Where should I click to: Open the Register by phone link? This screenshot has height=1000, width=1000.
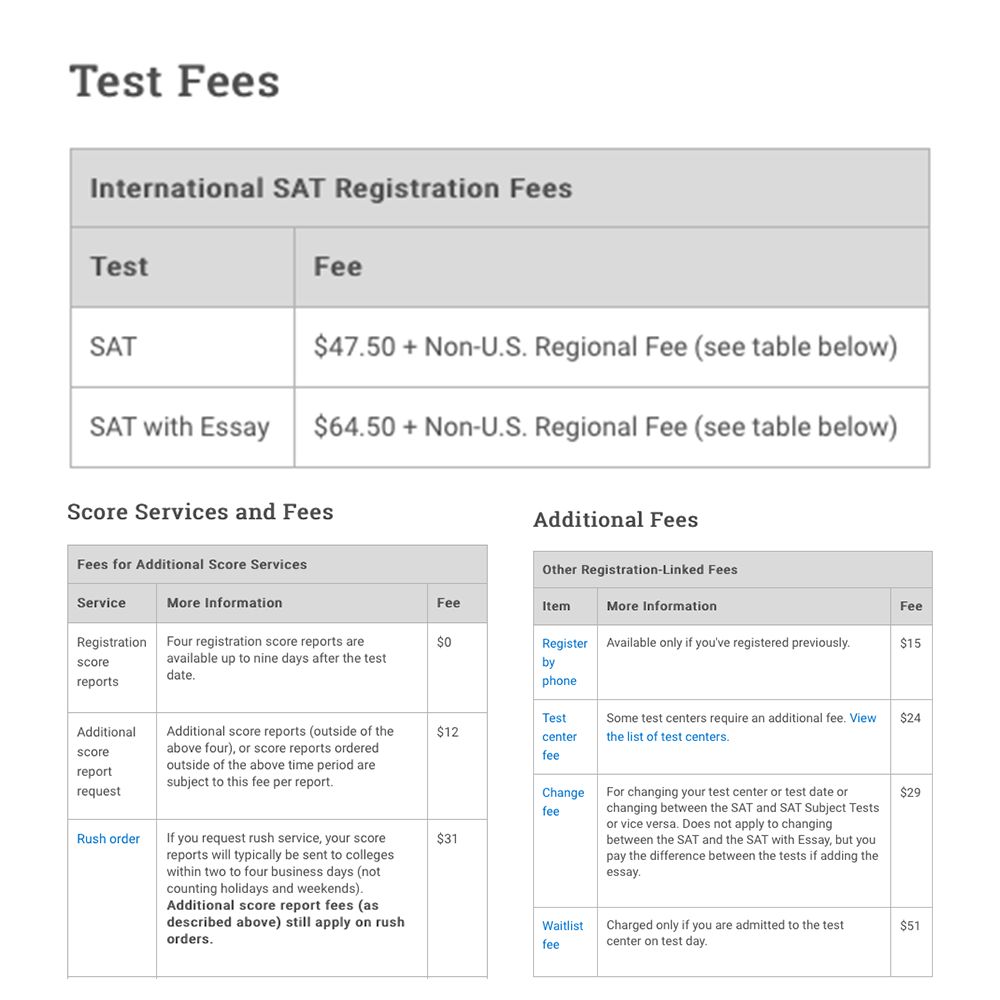point(564,662)
